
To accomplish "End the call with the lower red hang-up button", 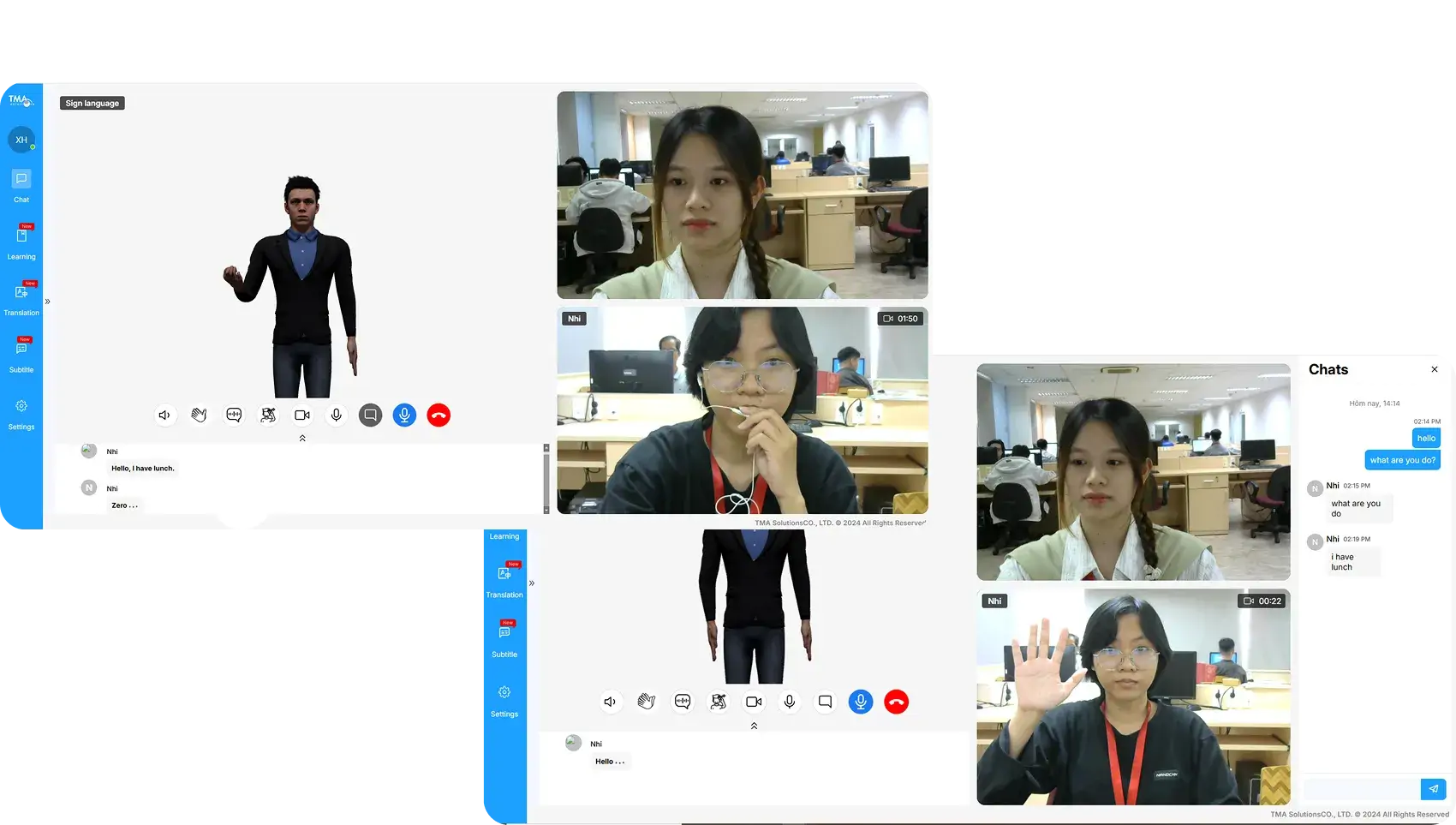I will tap(897, 702).
